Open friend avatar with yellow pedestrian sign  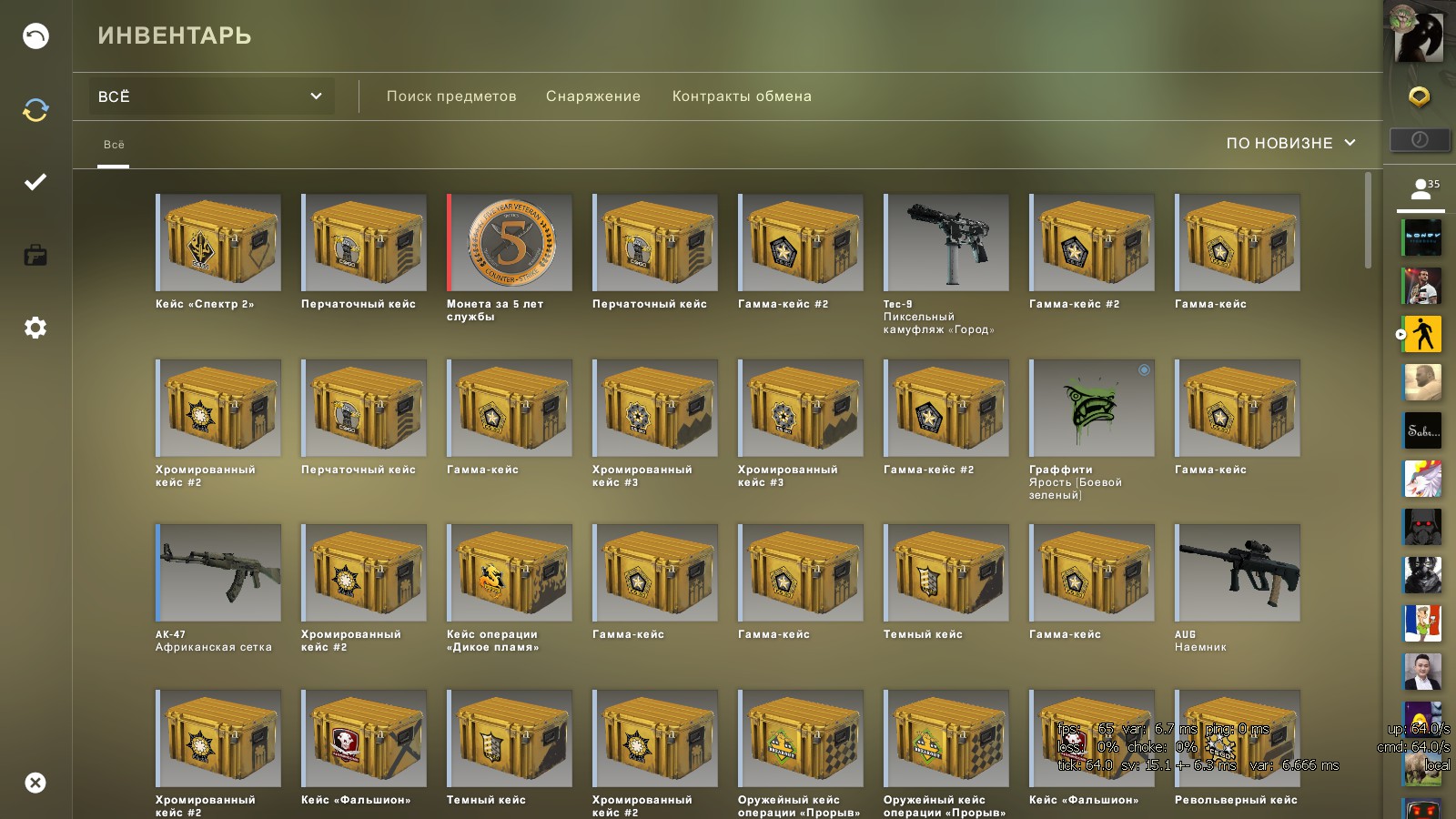tap(1422, 334)
